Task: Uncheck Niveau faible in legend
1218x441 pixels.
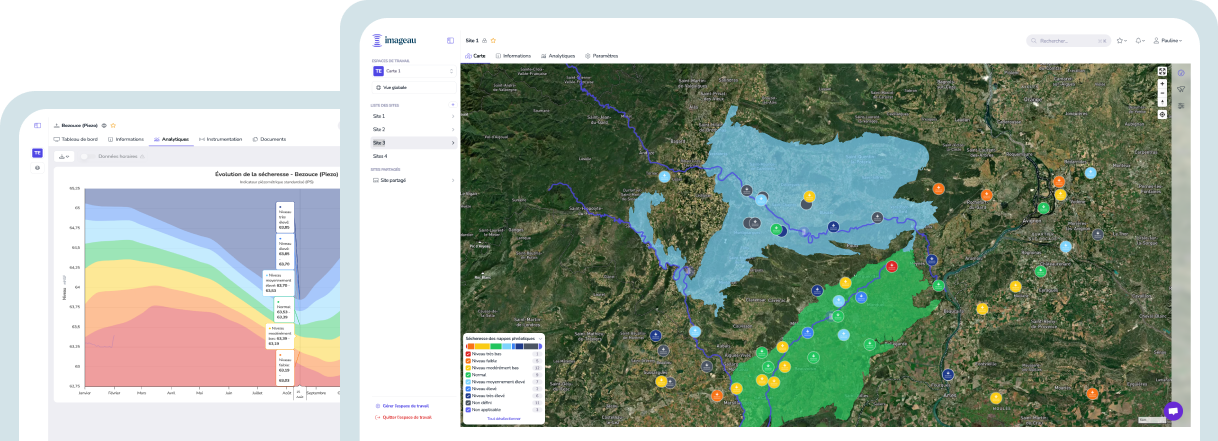Action: [468, 361]
